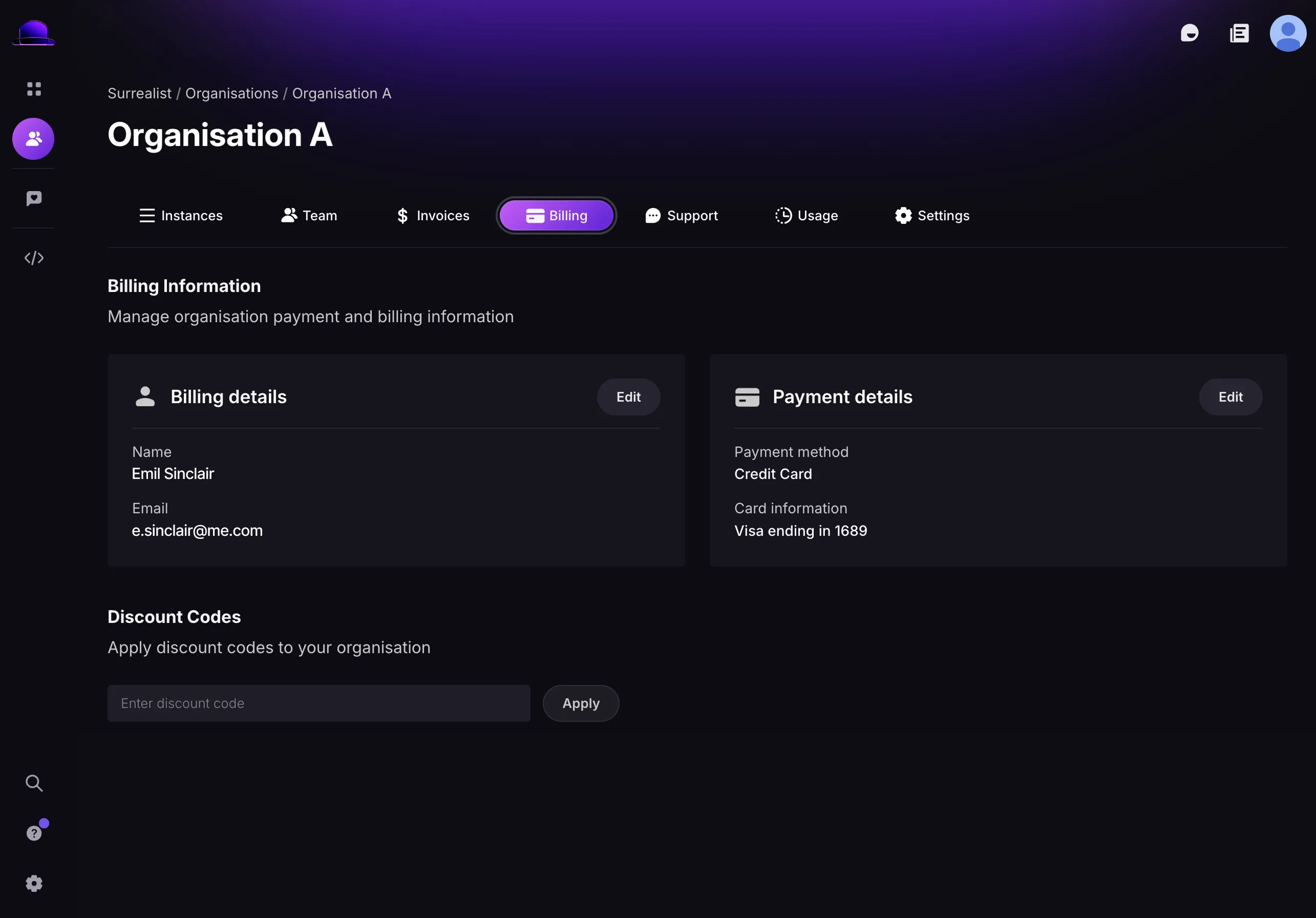
Task: Open search from the magnifier icon
Action: coord(34,783)
